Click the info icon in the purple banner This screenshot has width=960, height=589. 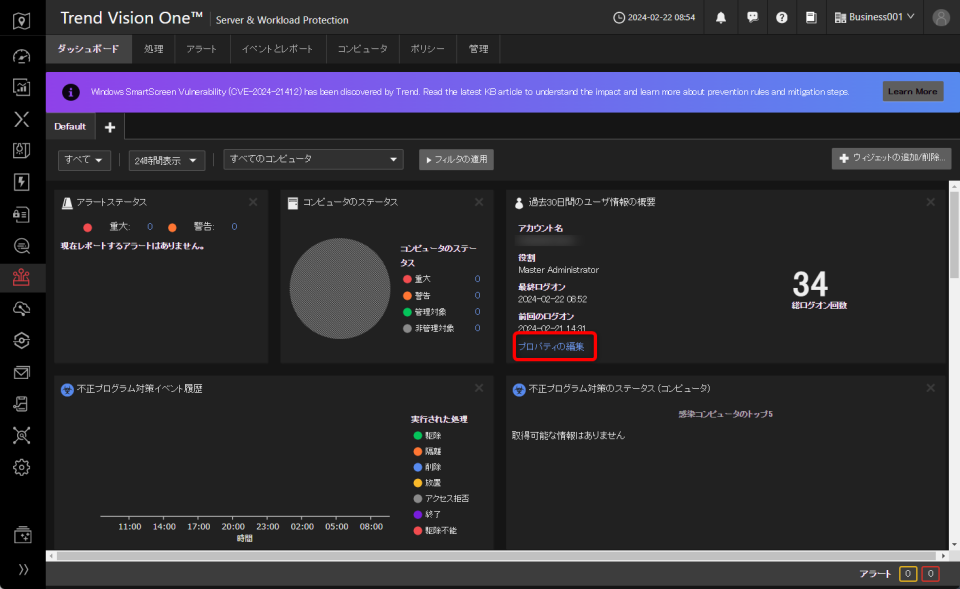pyautogui.click(x=71, y=92)
